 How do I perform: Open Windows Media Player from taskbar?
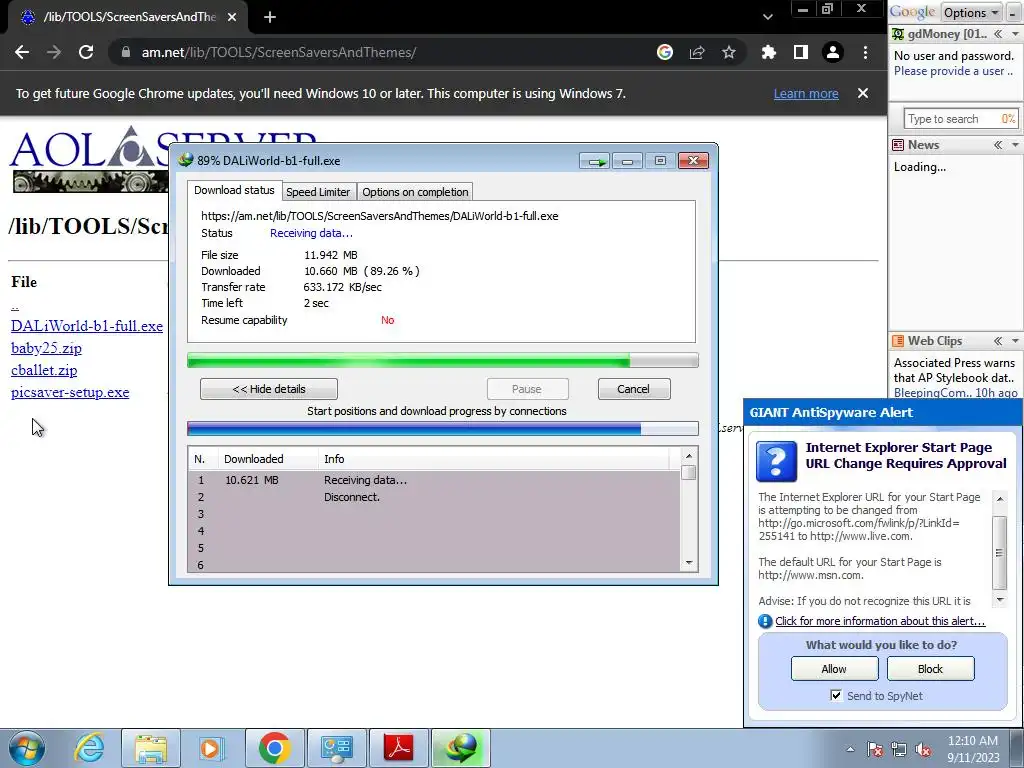tap(211, 748)
